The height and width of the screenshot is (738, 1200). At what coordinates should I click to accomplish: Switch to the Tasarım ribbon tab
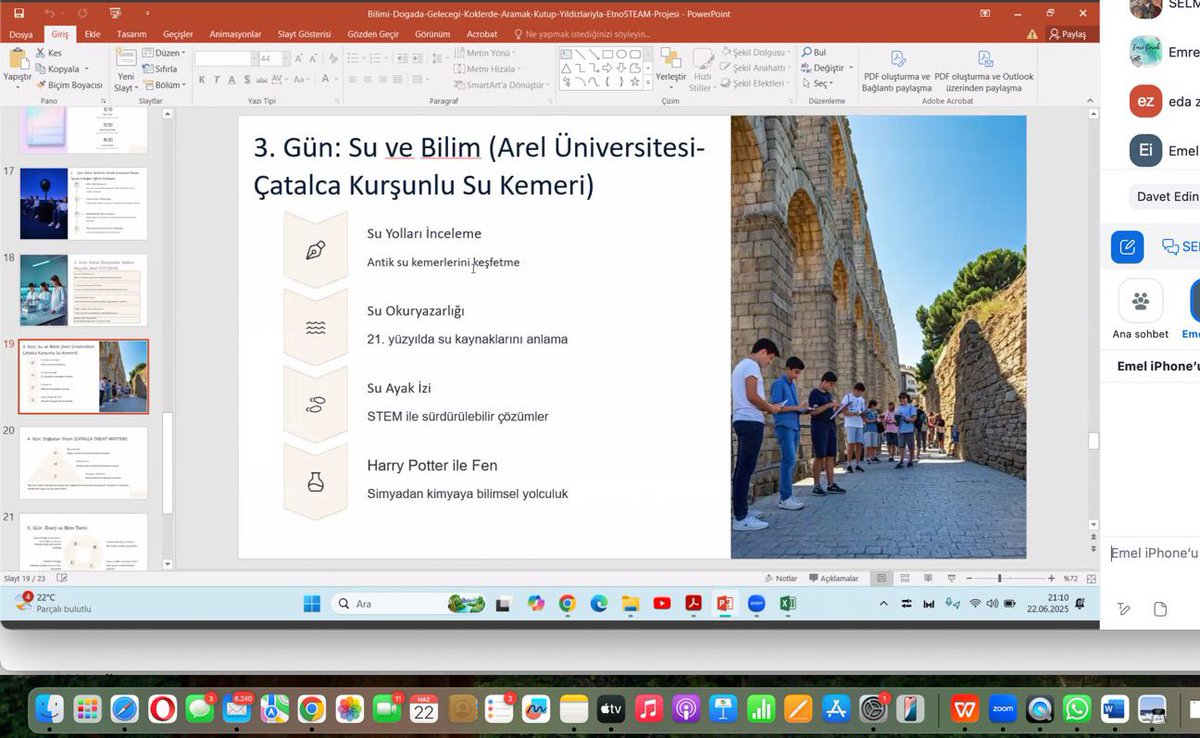point(131,34)
